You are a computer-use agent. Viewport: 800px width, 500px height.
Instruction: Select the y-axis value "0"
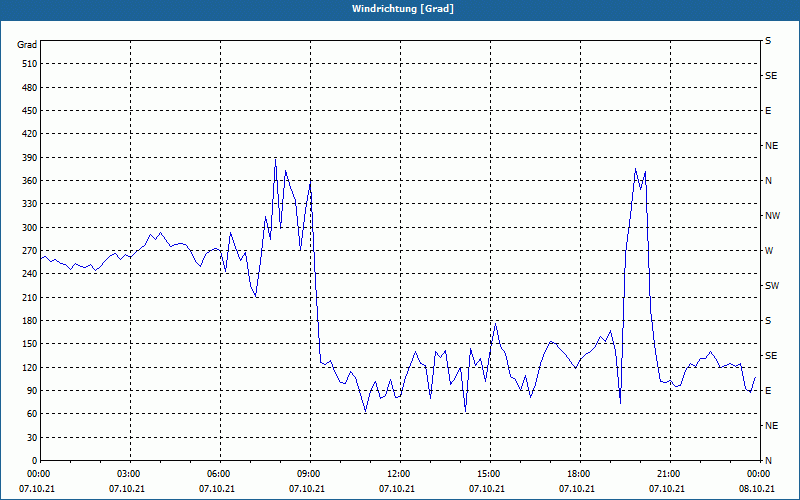pyautogui.click(x=35, y=461)
